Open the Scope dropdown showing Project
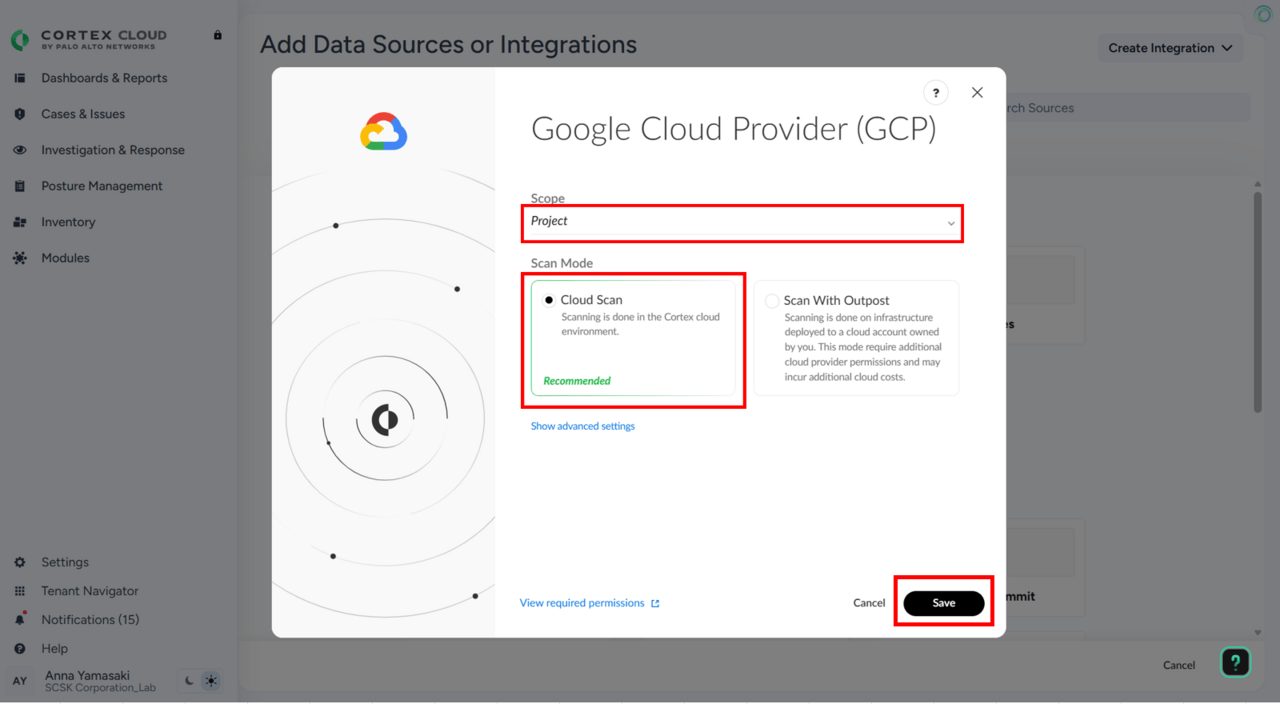The width and height of the screenshot is (1280, 704). point(742,222)
